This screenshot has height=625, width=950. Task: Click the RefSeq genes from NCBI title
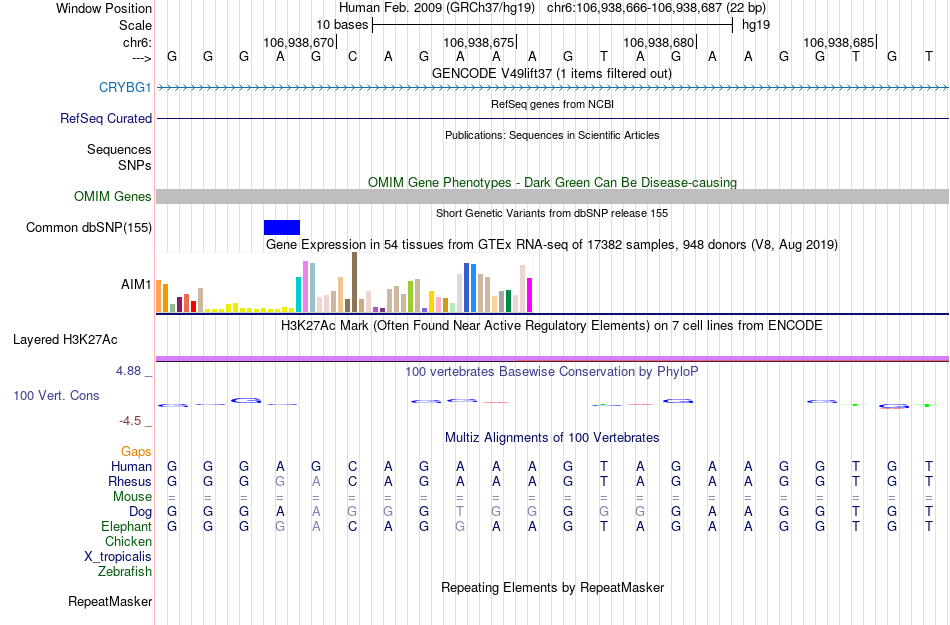[x=552, y=104]
